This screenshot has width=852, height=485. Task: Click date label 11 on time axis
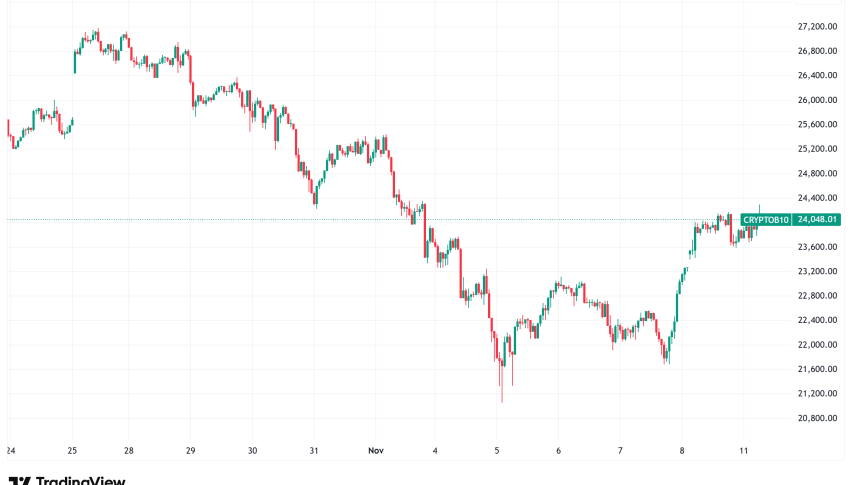pyautogui.click(x=743, y=450)
